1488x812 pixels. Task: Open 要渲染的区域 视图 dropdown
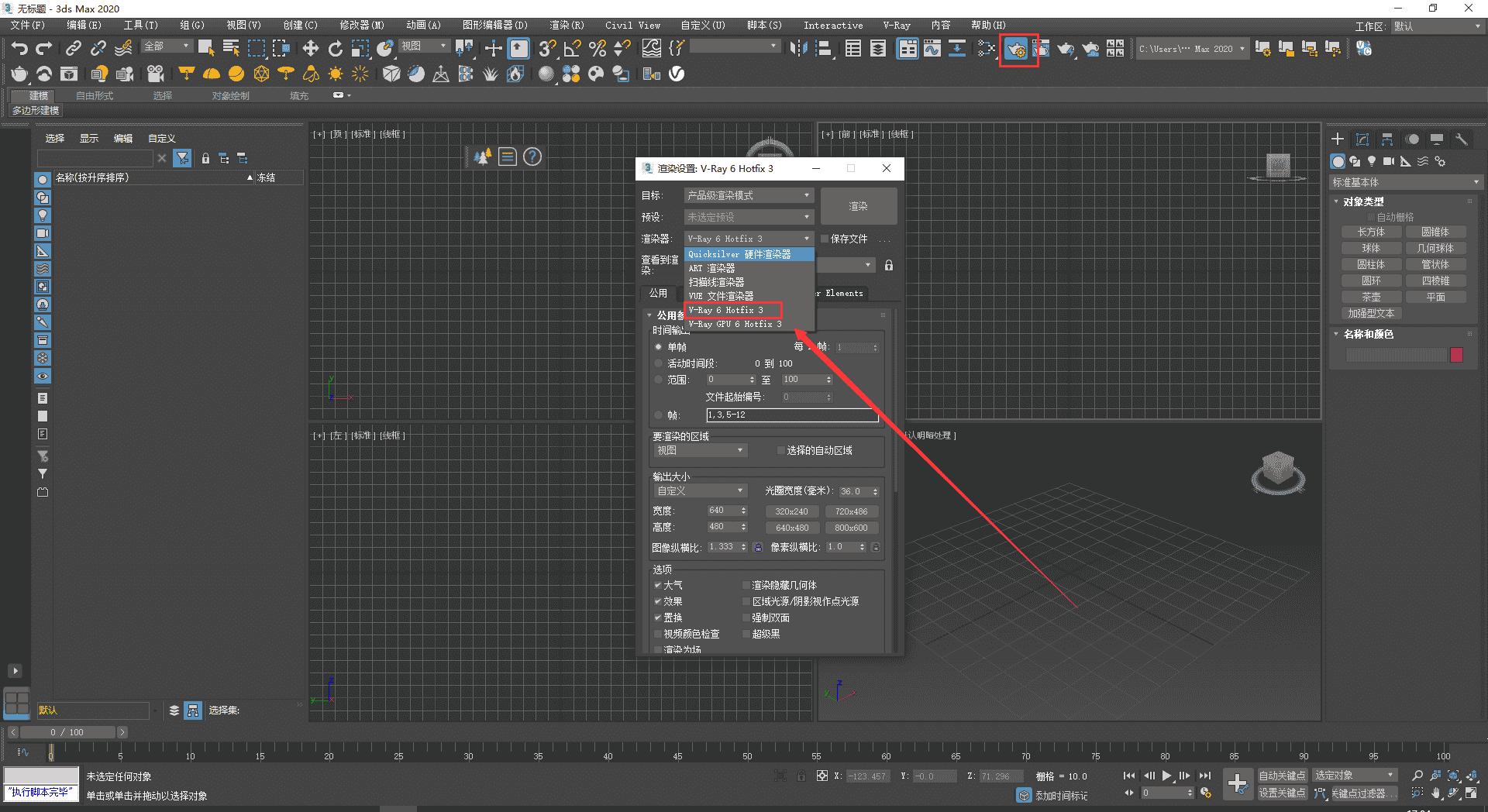click(701, 450)
